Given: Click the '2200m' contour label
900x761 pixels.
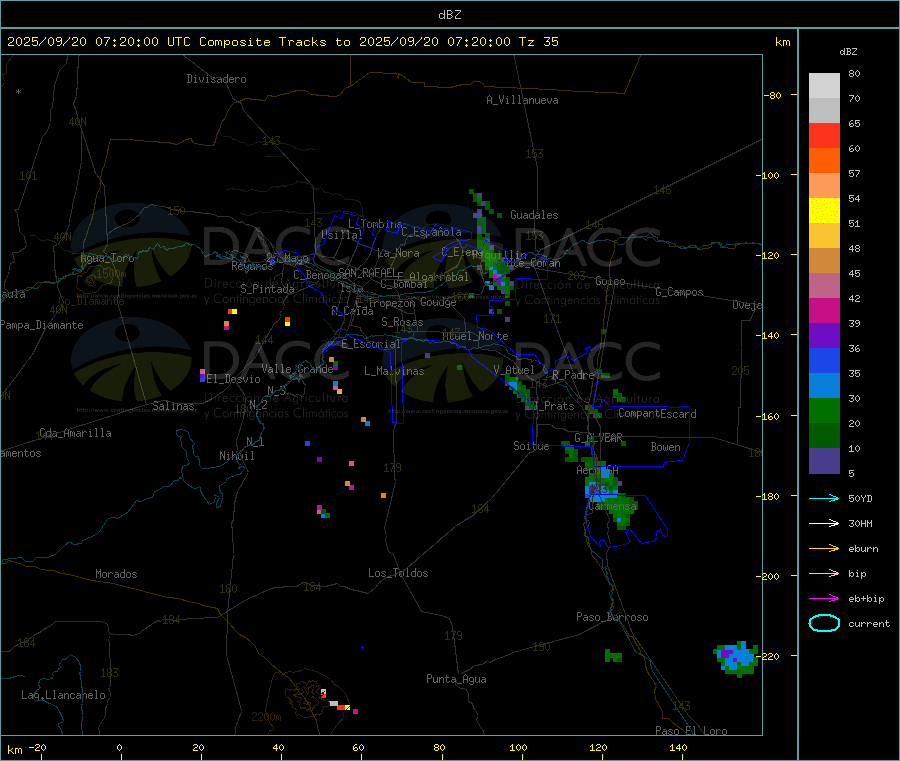Looking at the screenshot, I should pyautogui.click(x=266, y=717).
